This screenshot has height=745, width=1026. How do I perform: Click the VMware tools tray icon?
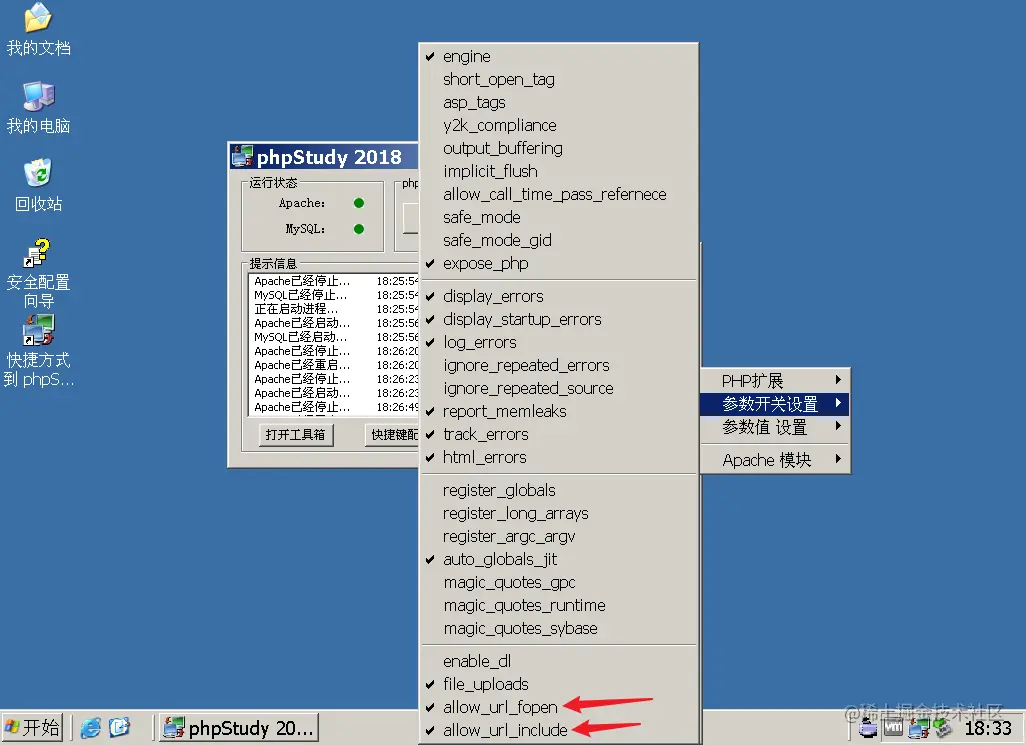(893, 728)
